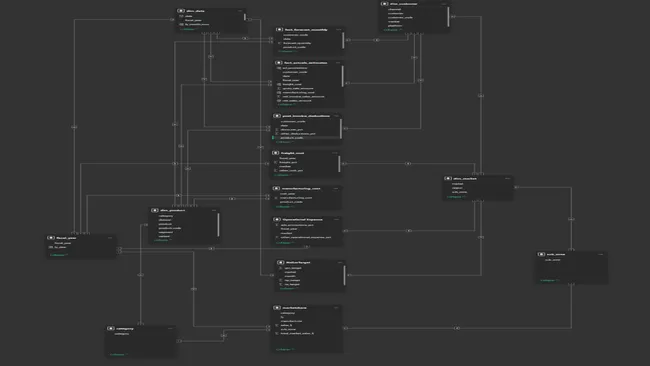Click Collapse link on NsGxTarget table
Screen dimensions: 650x366
coord(289,288)
